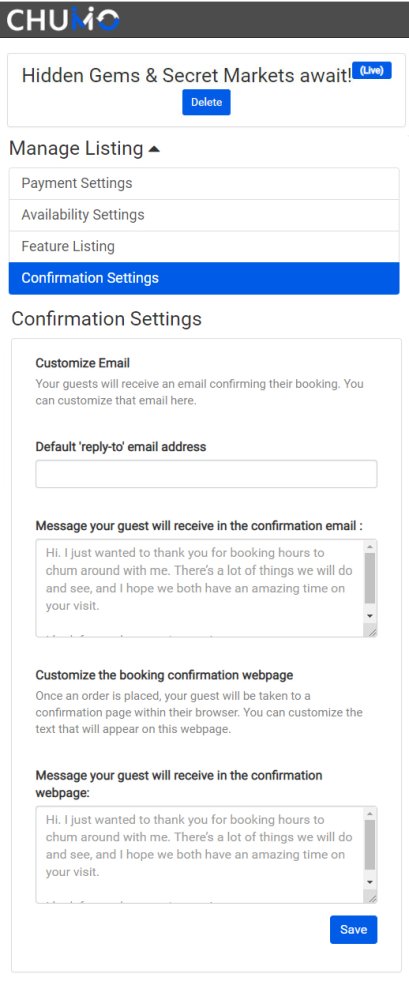Select Confirmation Settings menu item

(x=204, y=278)
